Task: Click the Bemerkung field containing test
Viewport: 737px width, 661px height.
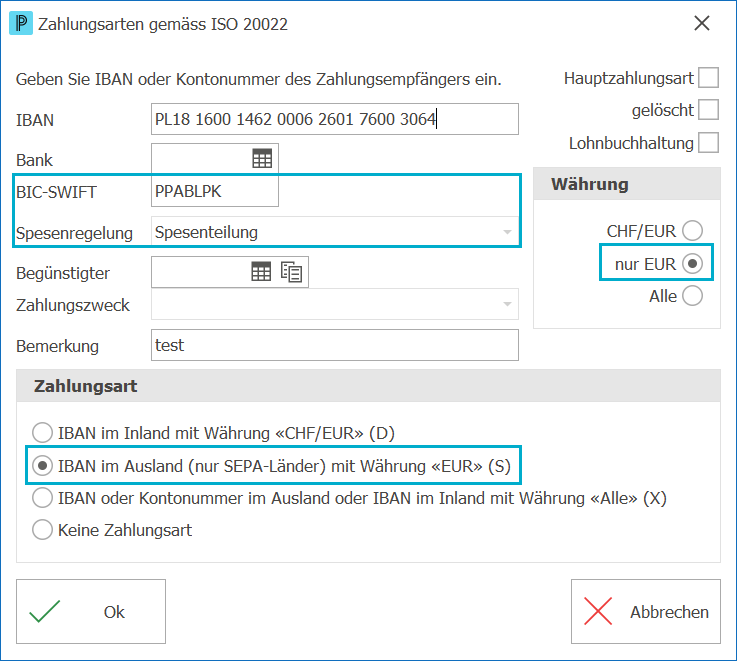Action: pyautogui.click(x=335, y=345)
